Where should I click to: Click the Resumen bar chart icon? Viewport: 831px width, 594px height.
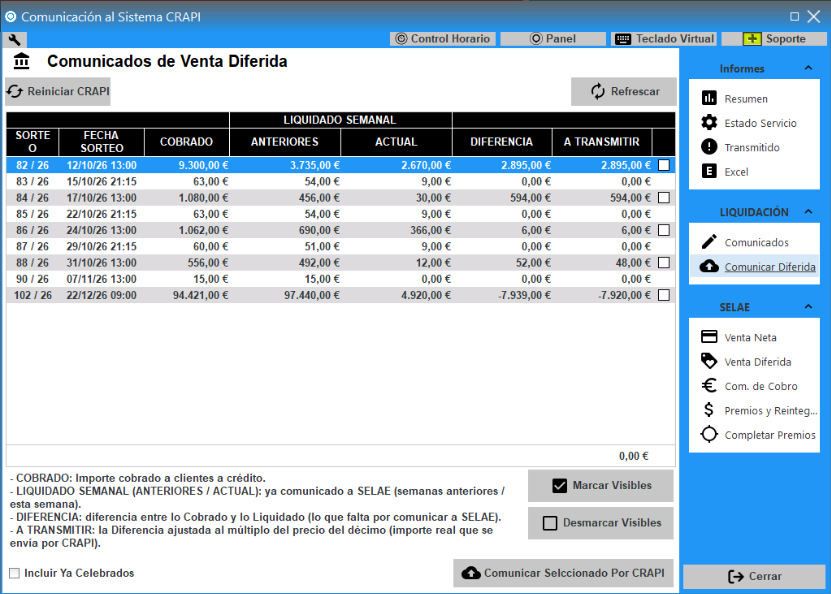(x=709, y=98)
